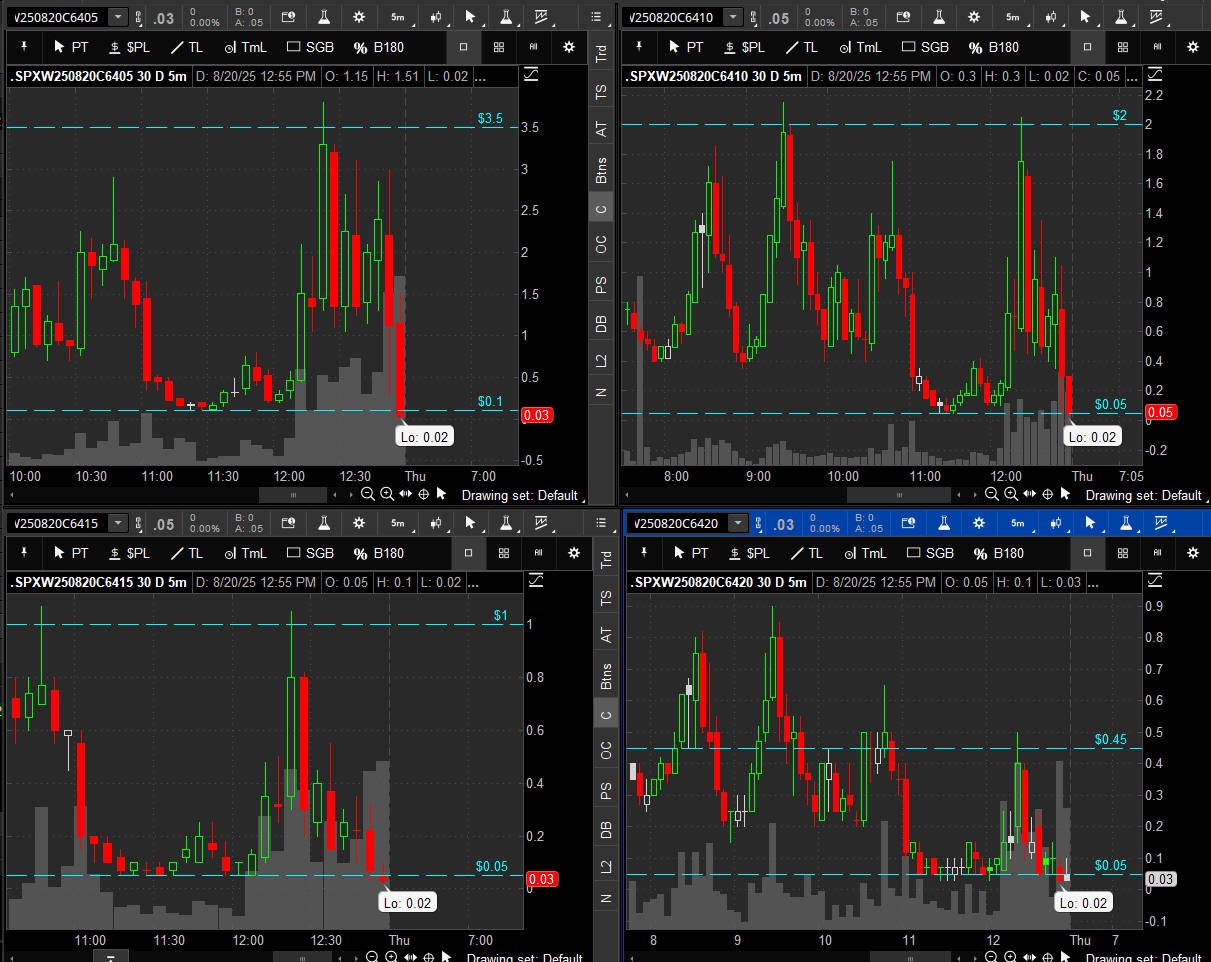Open studies flask icon in C6405 toolbar
This screenshot has width=1211, height=962.
[x=325, y=17]
